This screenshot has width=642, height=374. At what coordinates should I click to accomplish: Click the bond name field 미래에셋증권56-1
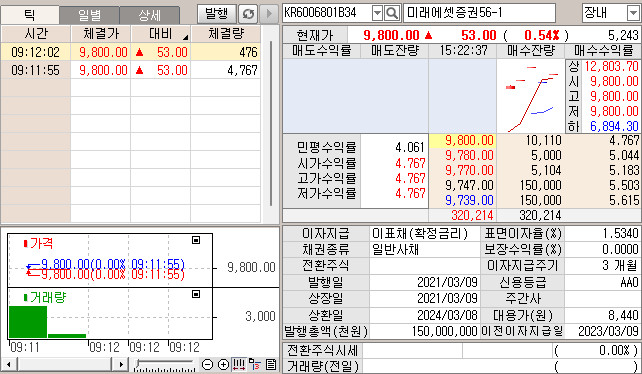479,13
